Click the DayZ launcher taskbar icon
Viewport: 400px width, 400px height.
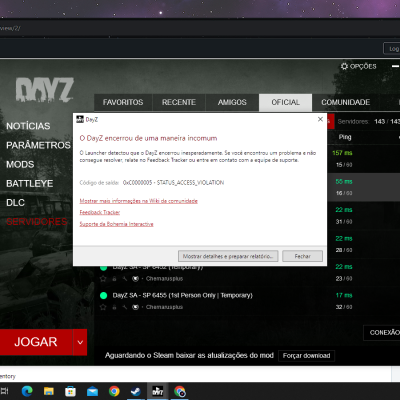coord(157,391)
